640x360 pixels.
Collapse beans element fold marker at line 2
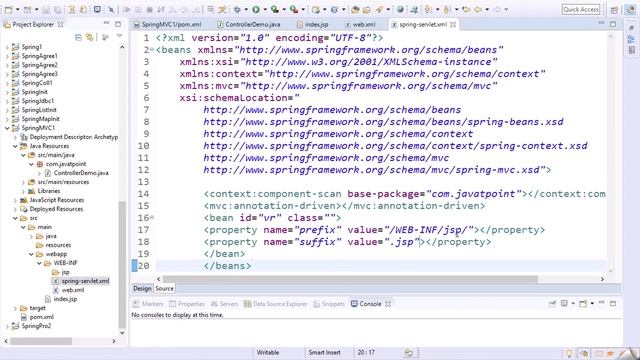tap(152, 50)
